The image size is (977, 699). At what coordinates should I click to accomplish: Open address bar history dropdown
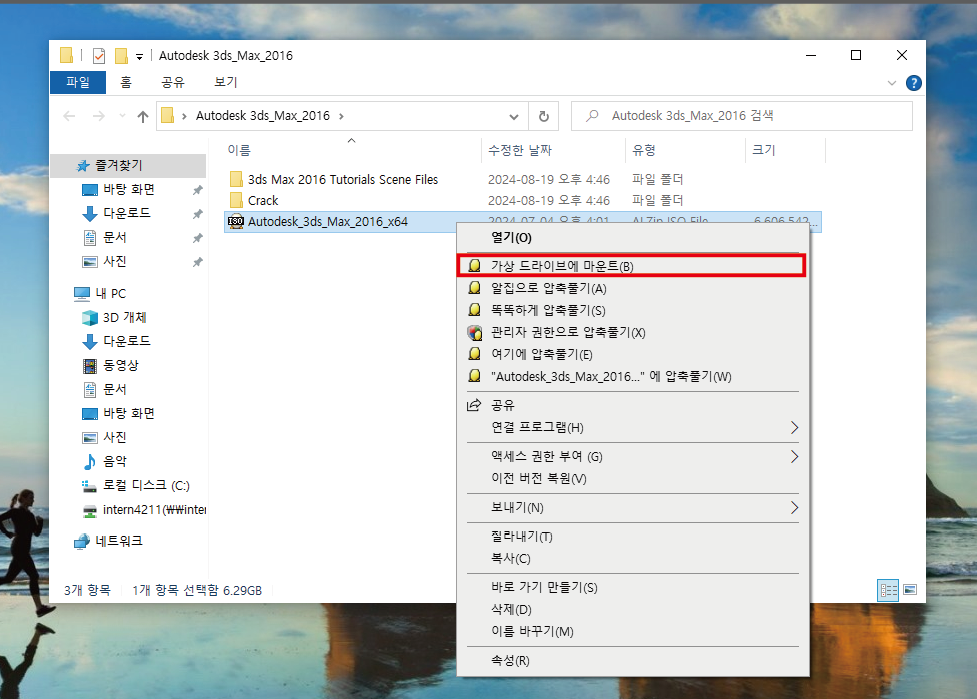coord(513,116)
